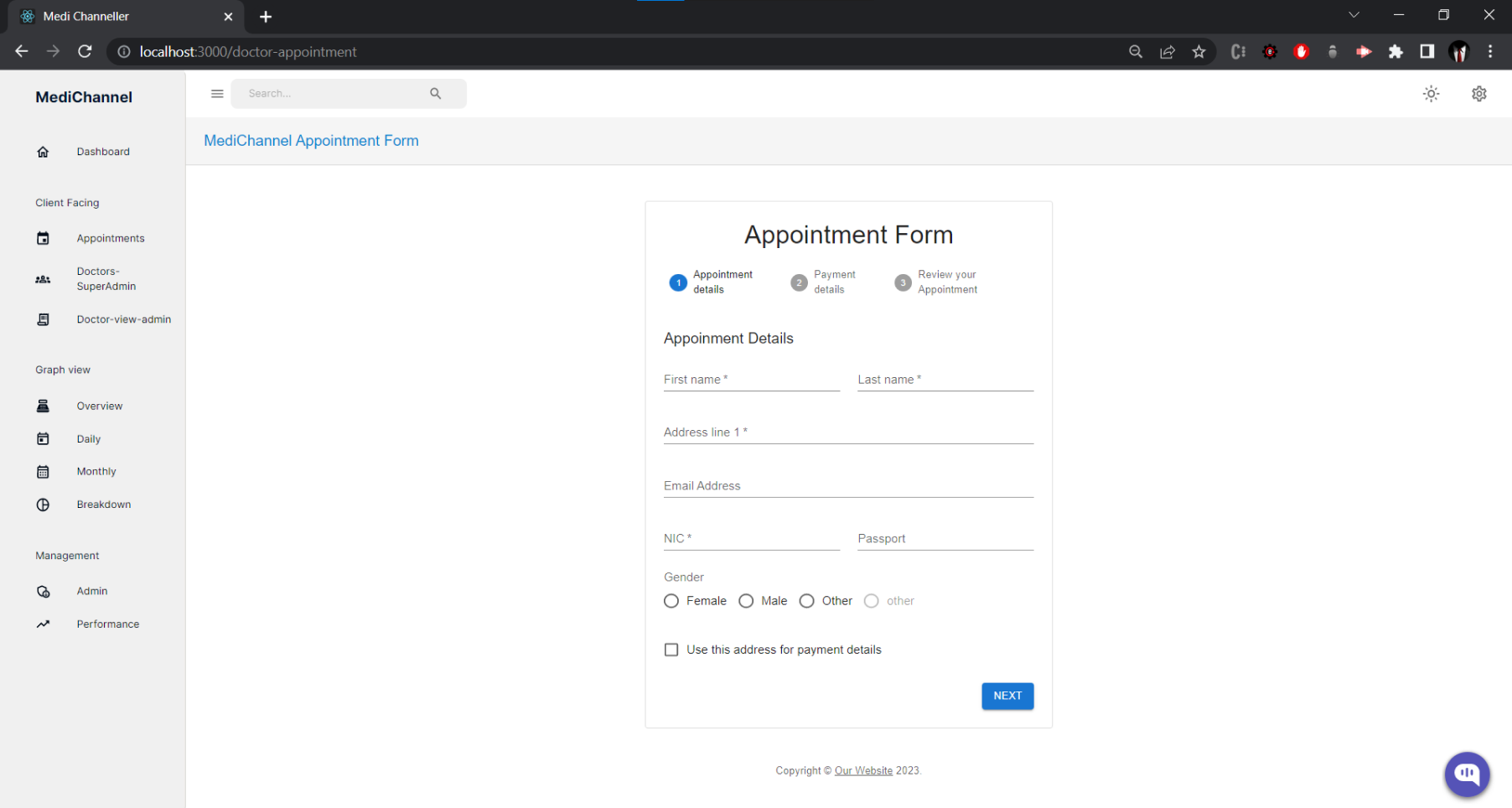Select the Appointments calendar icon
Screen dimensions: 1512x808
pos(43,238)
